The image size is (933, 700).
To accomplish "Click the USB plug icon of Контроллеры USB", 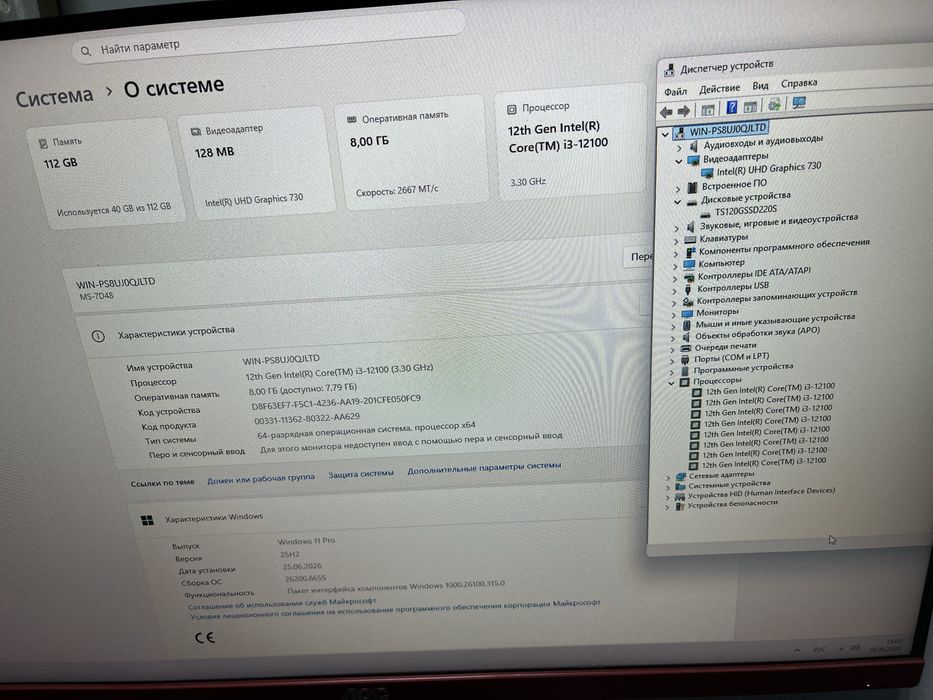I will [688, 289].
